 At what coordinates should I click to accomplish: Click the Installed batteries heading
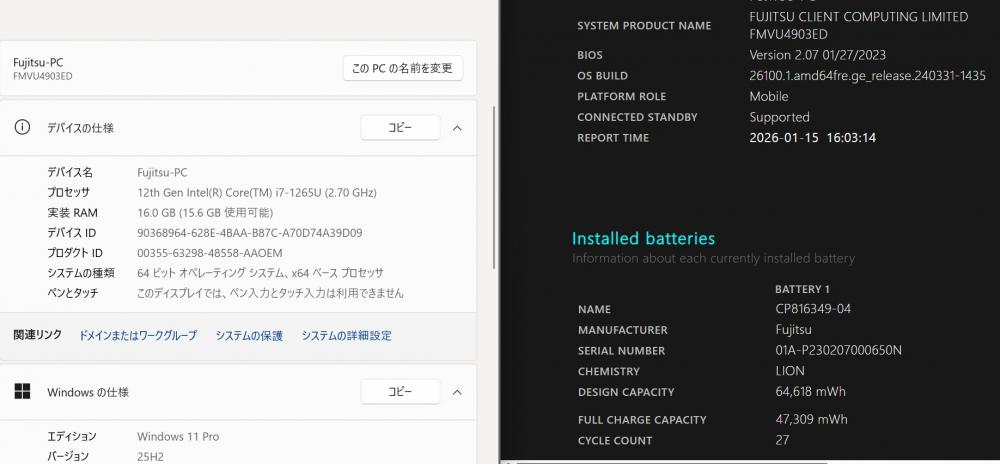coord(643,239)
